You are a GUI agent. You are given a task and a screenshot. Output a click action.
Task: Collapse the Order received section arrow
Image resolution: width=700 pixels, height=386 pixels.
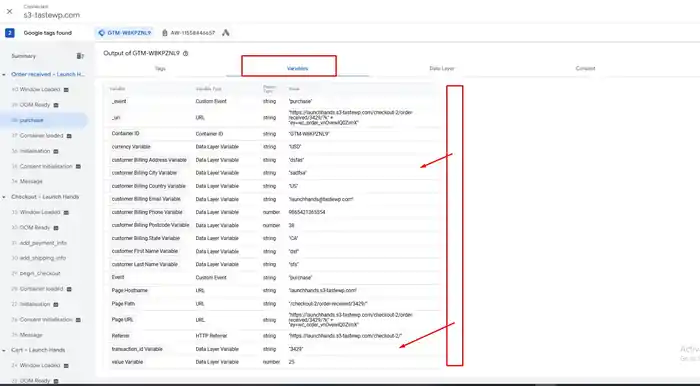click(x=4, y=75)
